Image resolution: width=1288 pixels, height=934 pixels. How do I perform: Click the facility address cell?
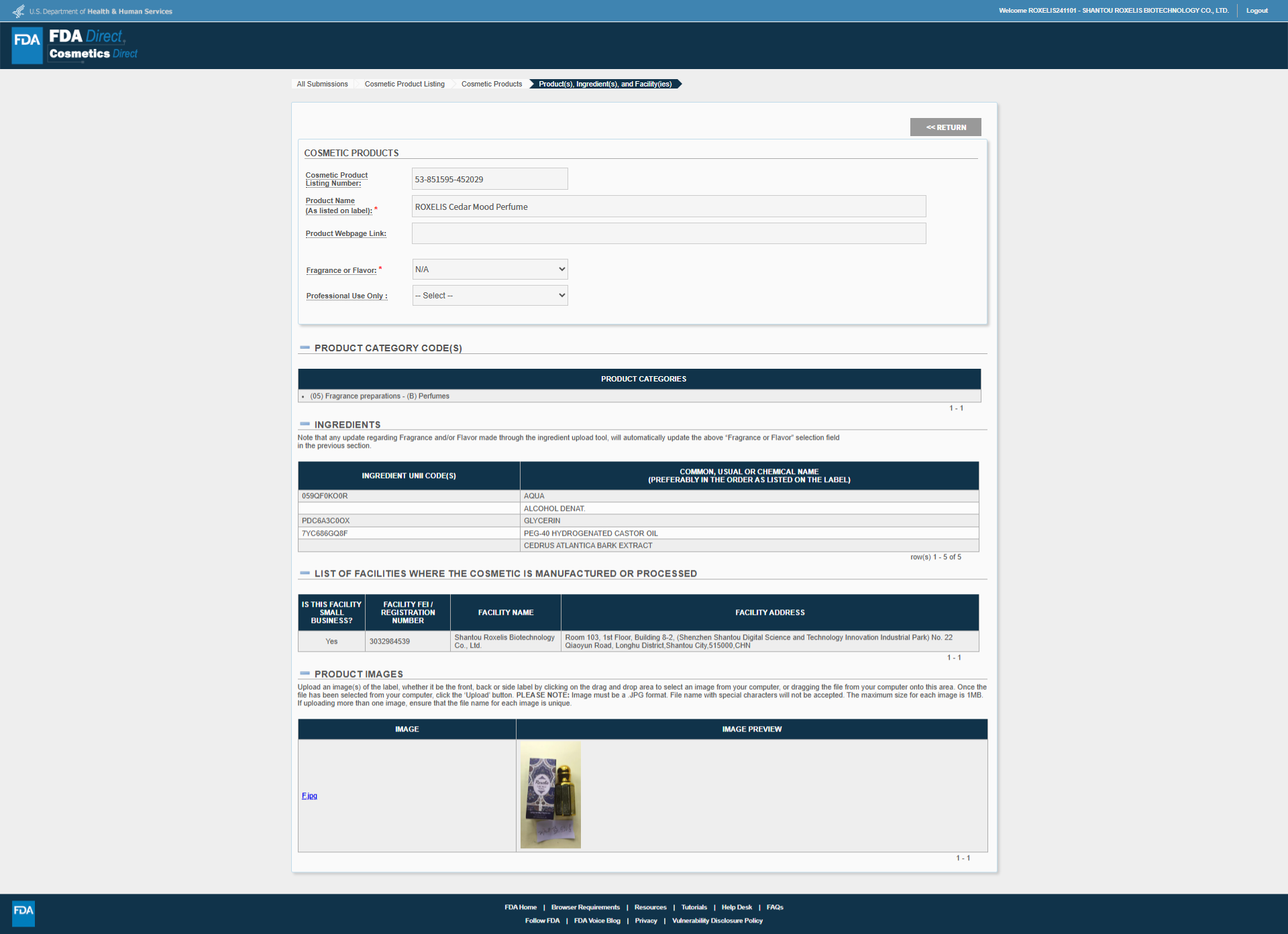point(770,642)
